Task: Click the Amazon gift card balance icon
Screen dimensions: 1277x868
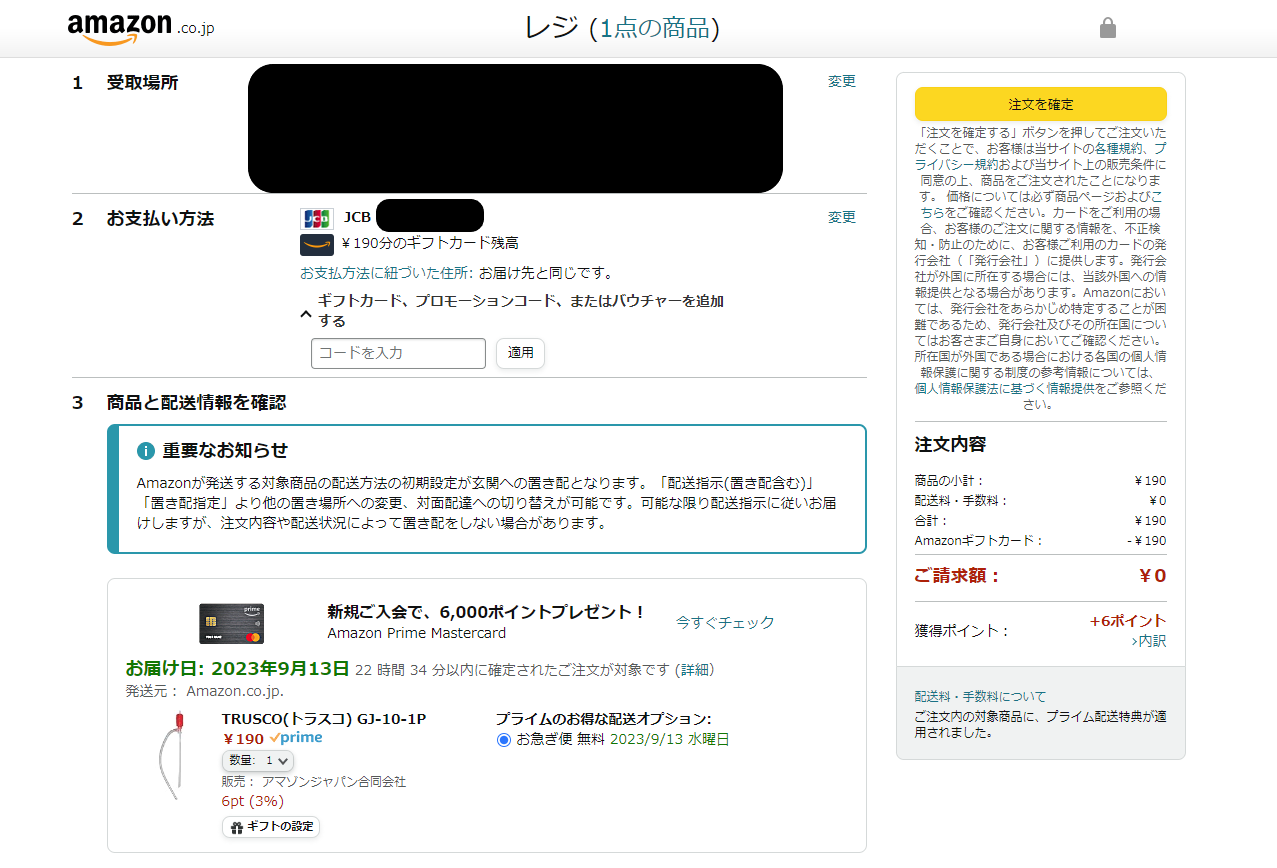Action: (317, 244)
